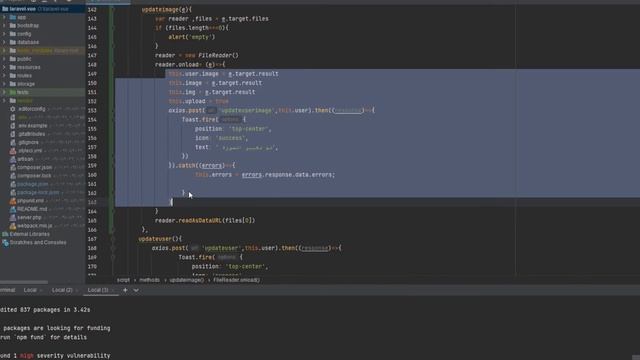Click the composer.lock file icon

click(13, 176)
